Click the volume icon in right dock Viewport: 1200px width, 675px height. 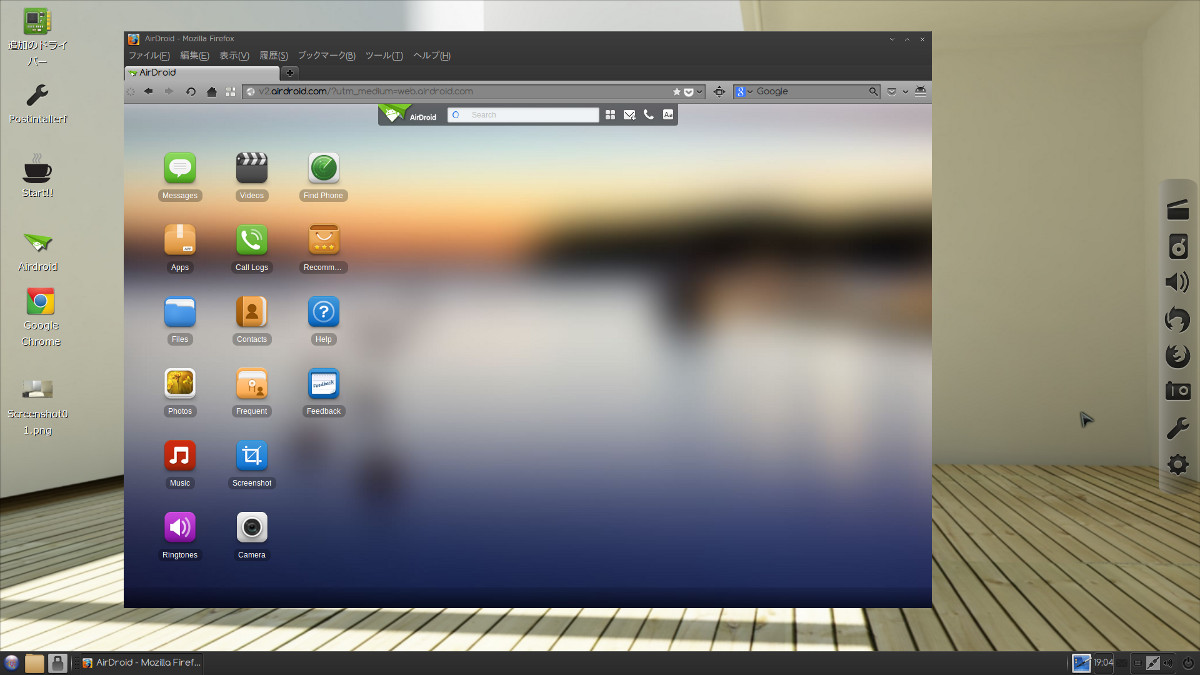[x=1178, y=282]
